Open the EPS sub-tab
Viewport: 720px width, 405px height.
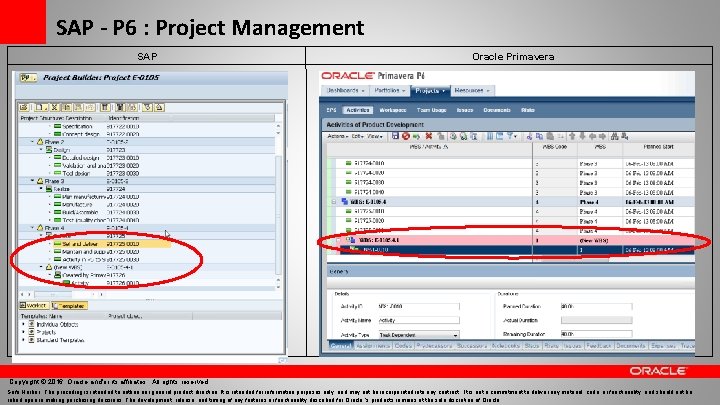pyautogui.click(x=332, y=110)
